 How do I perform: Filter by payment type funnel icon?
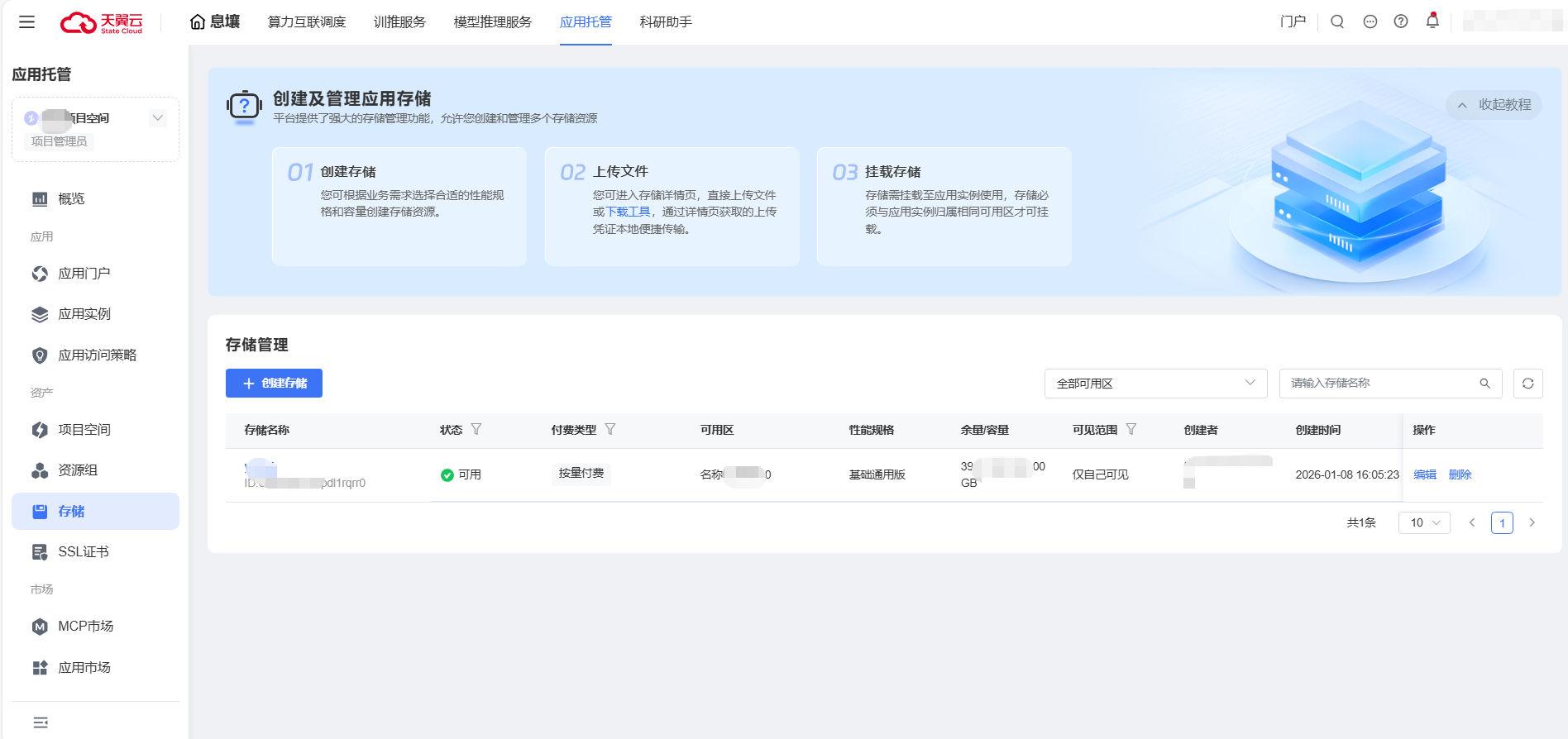point(610,429)
